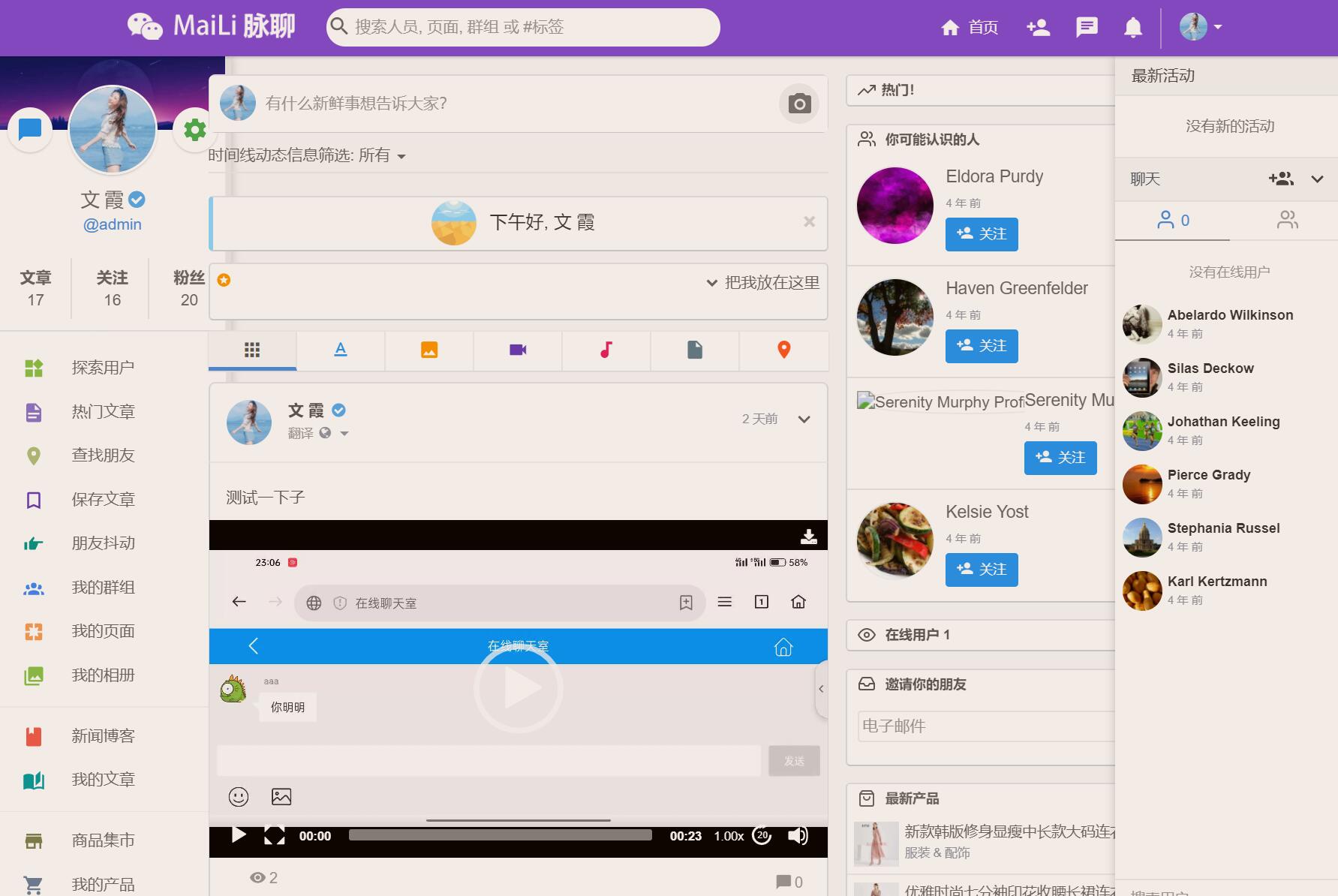Open Kelsie Yost's avatar thumbnail
1338x896 pixels.
tap(895, 540)
